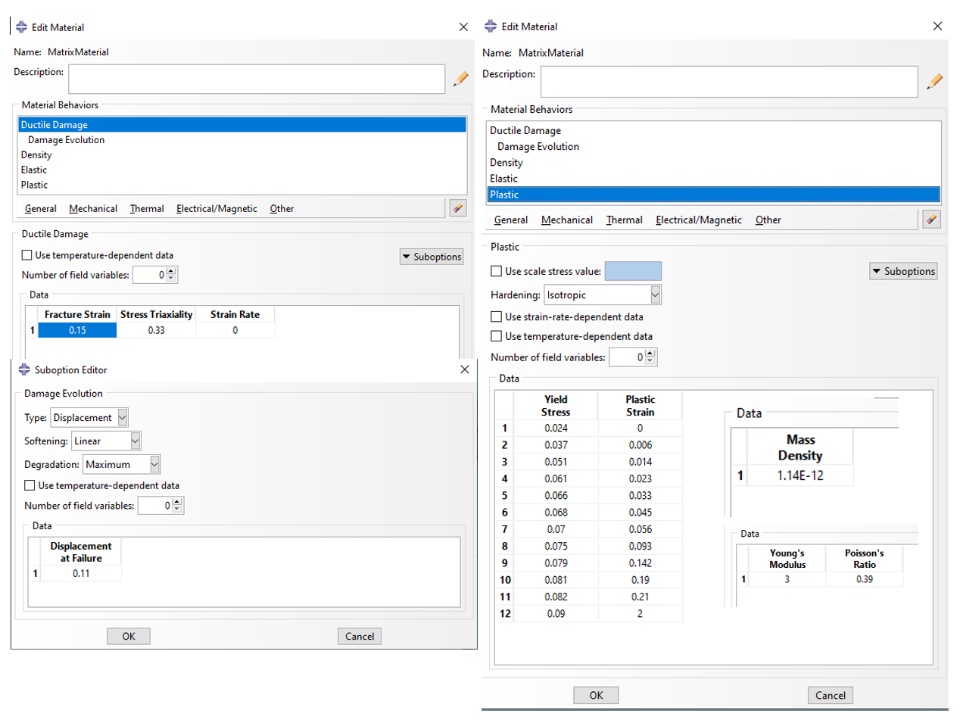Select Elastic in left behaviors list
The width and height of the screenshot is (960, 723).
pos(242,170)
